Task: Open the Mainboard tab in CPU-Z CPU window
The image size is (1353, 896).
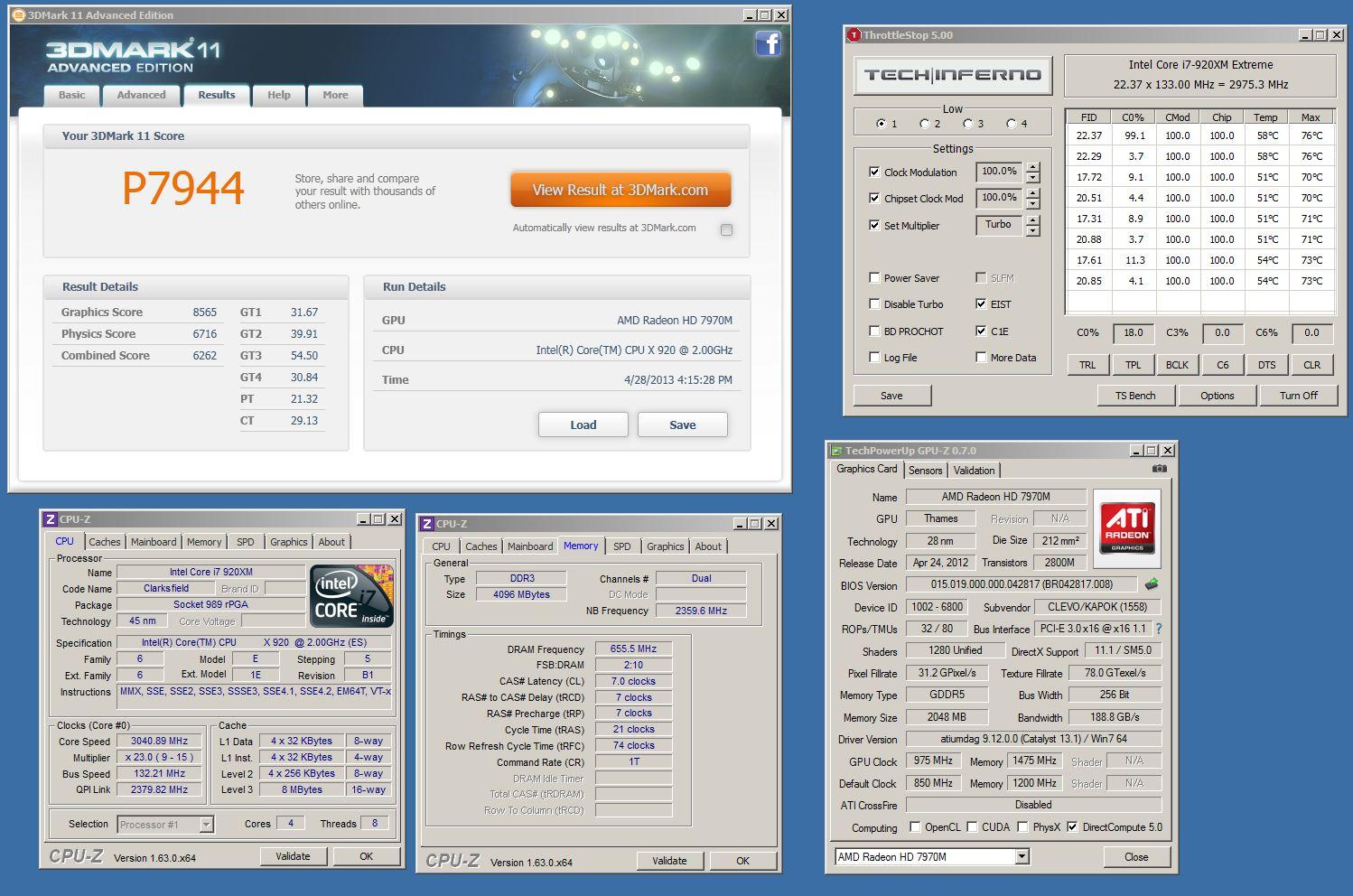Action: tap(154, 542)
